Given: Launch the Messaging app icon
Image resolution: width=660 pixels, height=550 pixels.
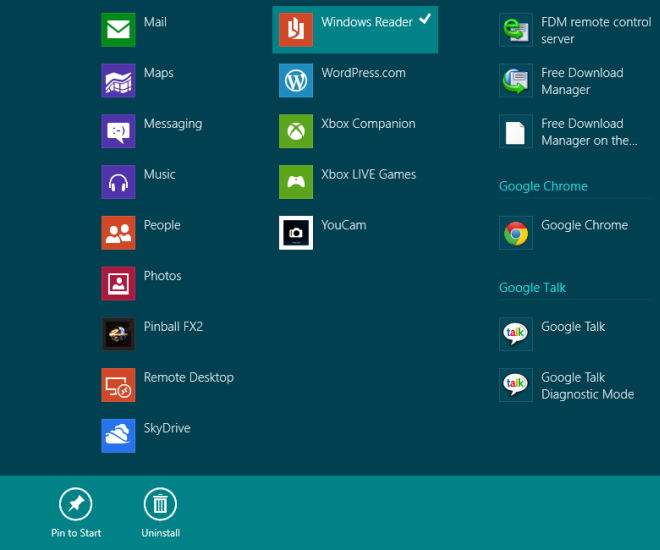Looking at the screenshot, I should (118, 131).
